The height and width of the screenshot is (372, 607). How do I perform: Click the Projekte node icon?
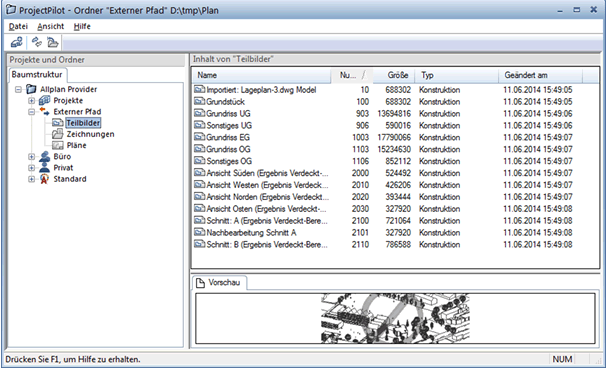pos(45,101)
